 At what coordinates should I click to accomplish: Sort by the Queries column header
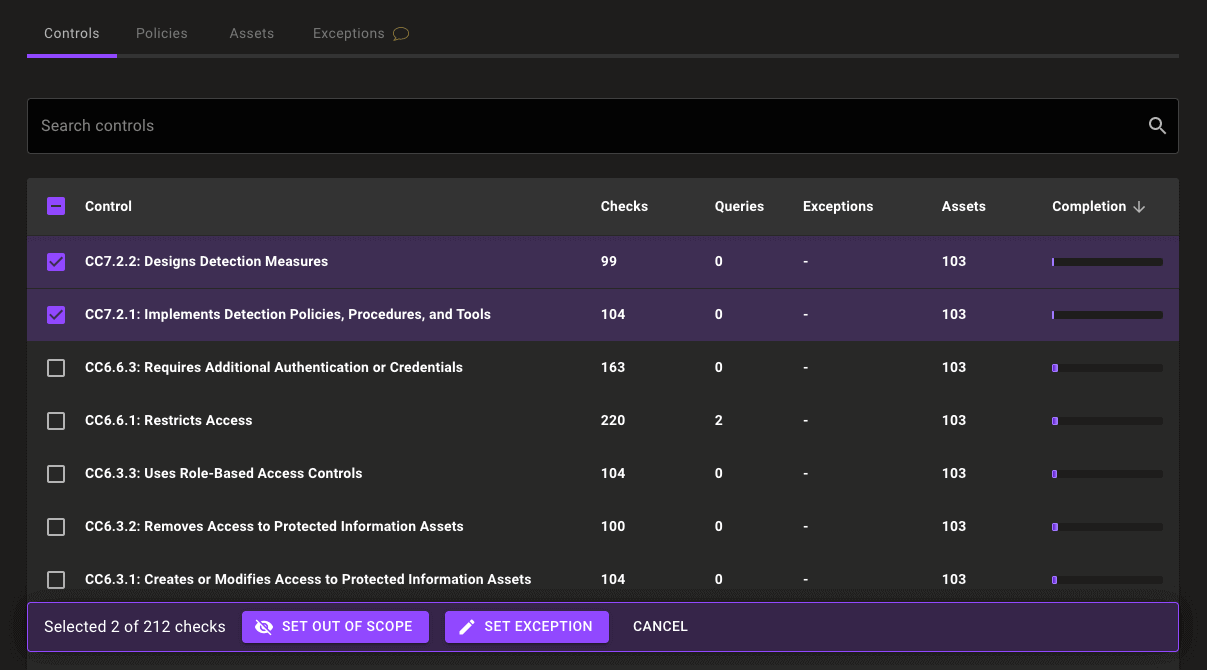tap(739, 207)
